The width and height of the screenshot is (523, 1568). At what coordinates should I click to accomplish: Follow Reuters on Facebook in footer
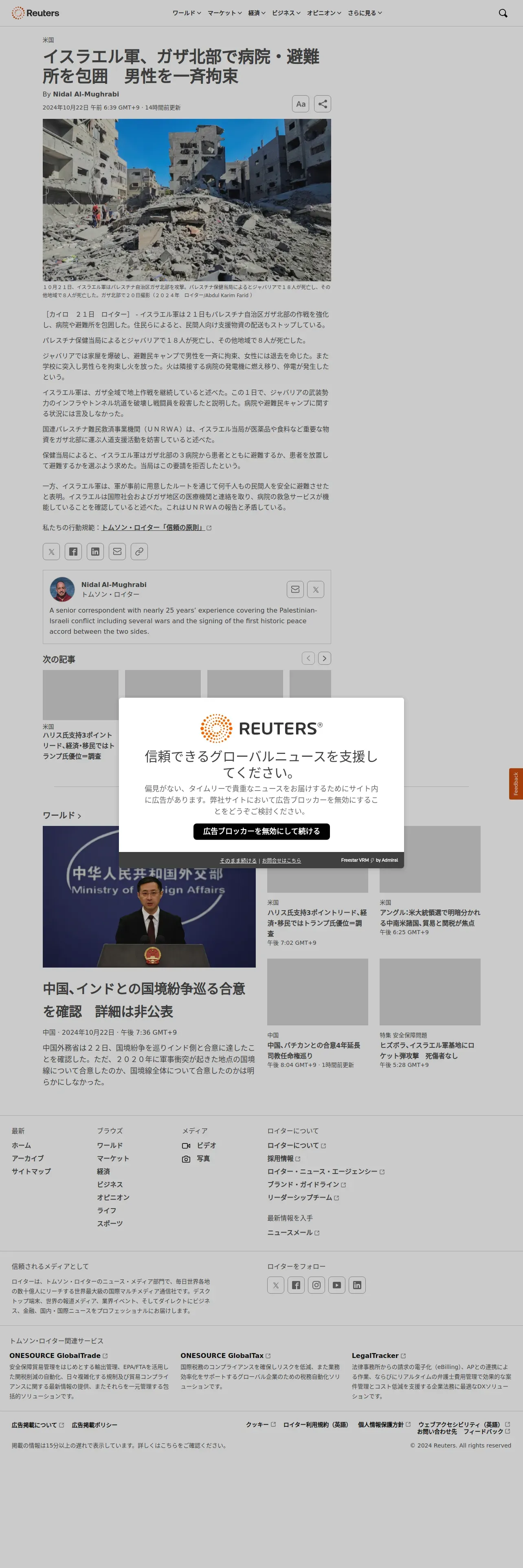coord(296,1285)
